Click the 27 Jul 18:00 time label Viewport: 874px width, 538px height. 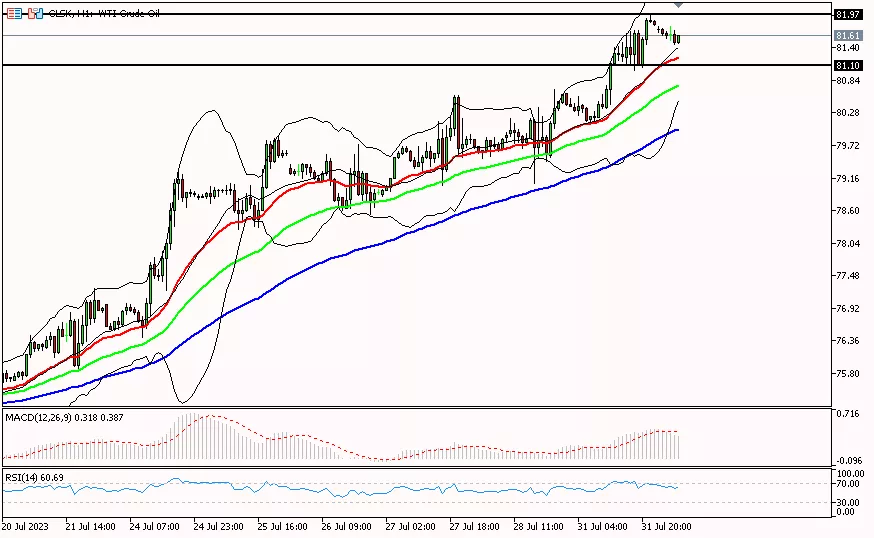point(475,527)
